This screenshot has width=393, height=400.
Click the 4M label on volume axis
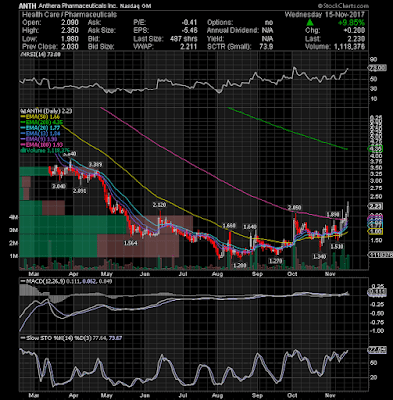(13, 217)
